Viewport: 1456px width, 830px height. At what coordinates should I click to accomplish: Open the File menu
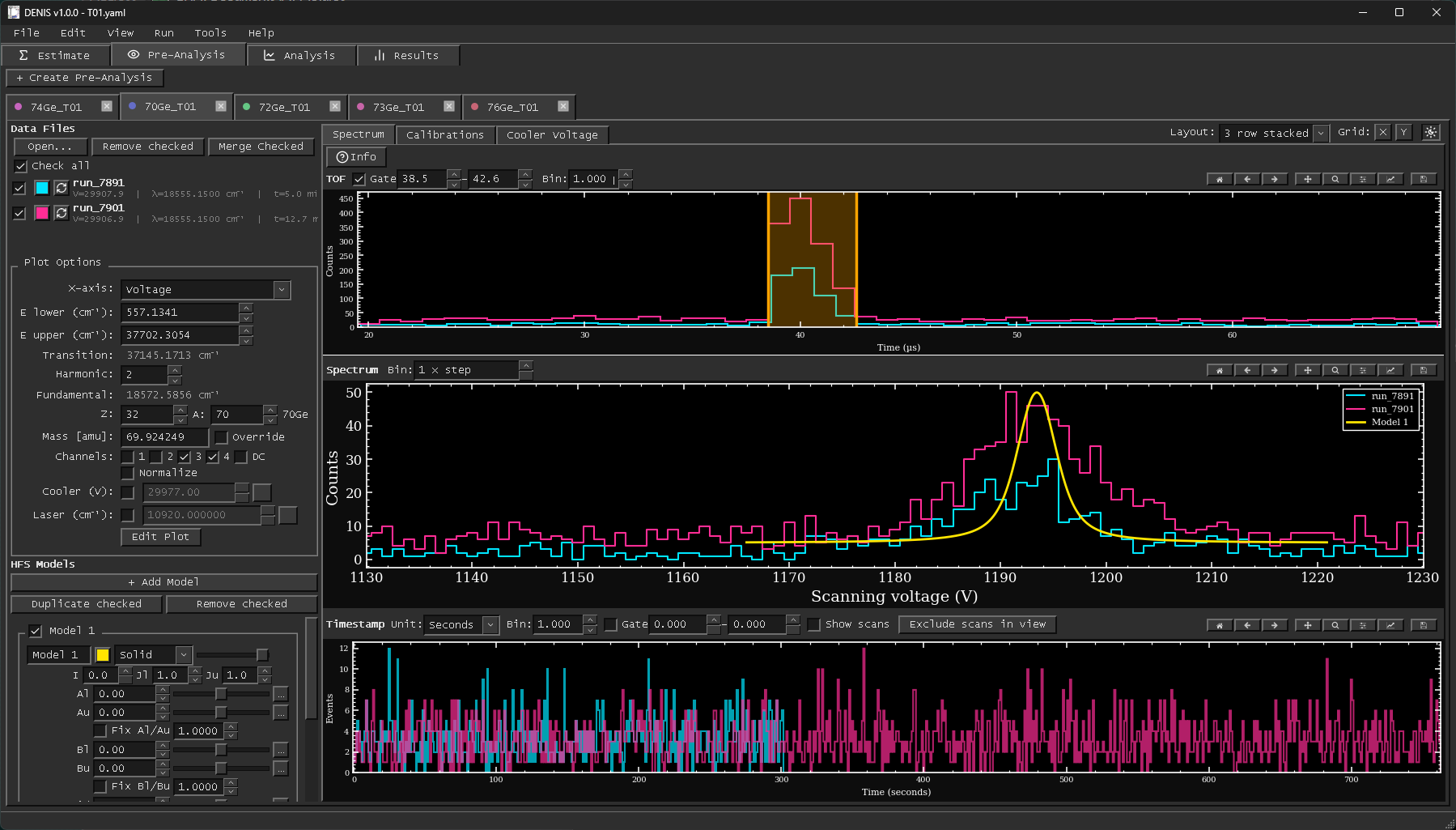tap(27, 33)
